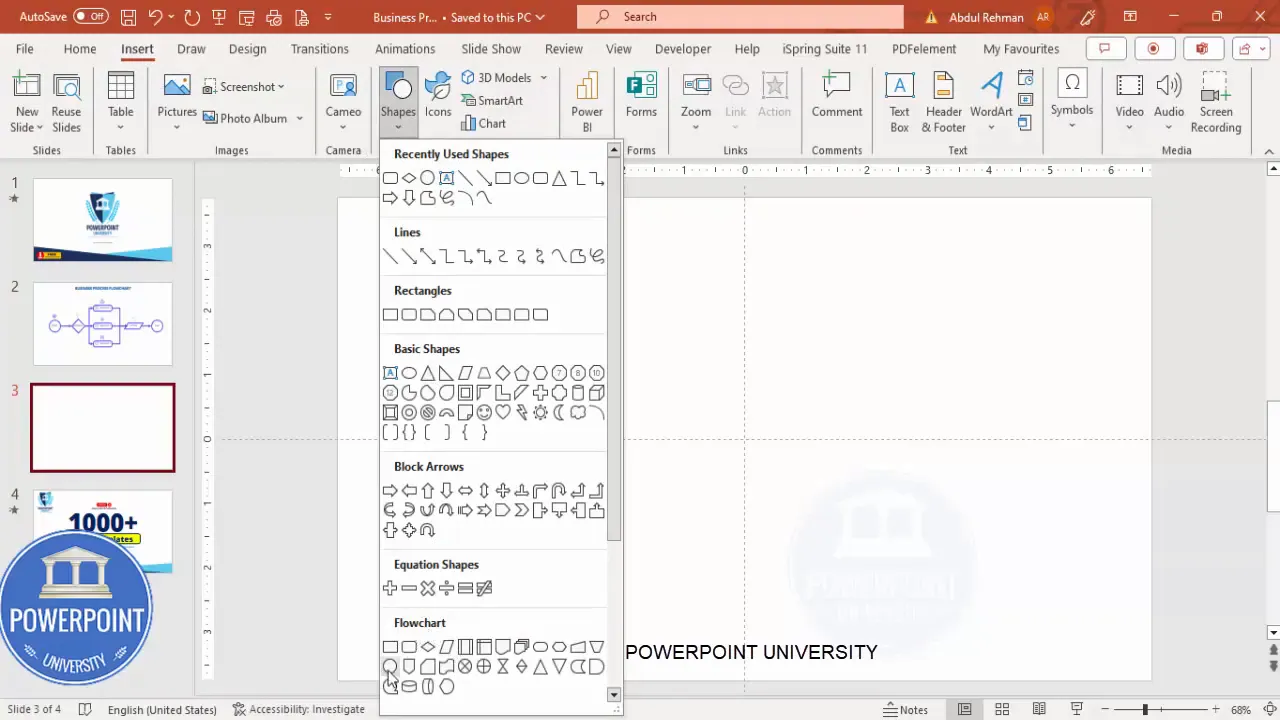The height and width of the screenshot is (720, 1280).
Task: Switch to Reading View
Action: [1040, 709]
